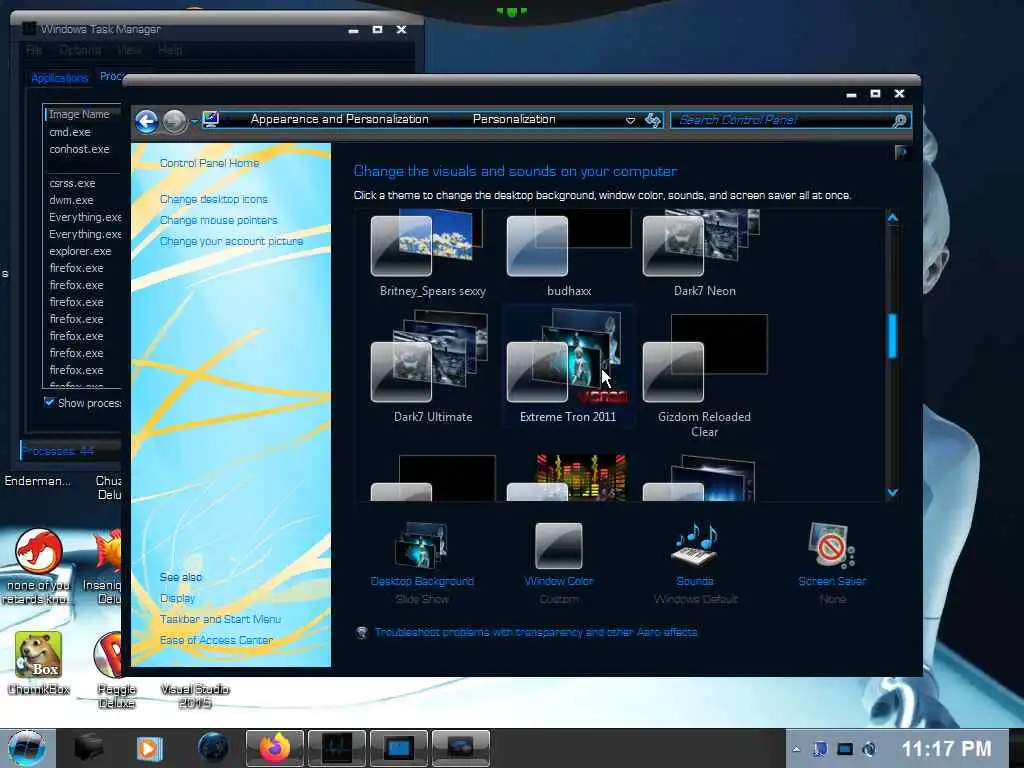Refresh the Control Panel address bar
The image size is (1024, 768).
(652, 120)
